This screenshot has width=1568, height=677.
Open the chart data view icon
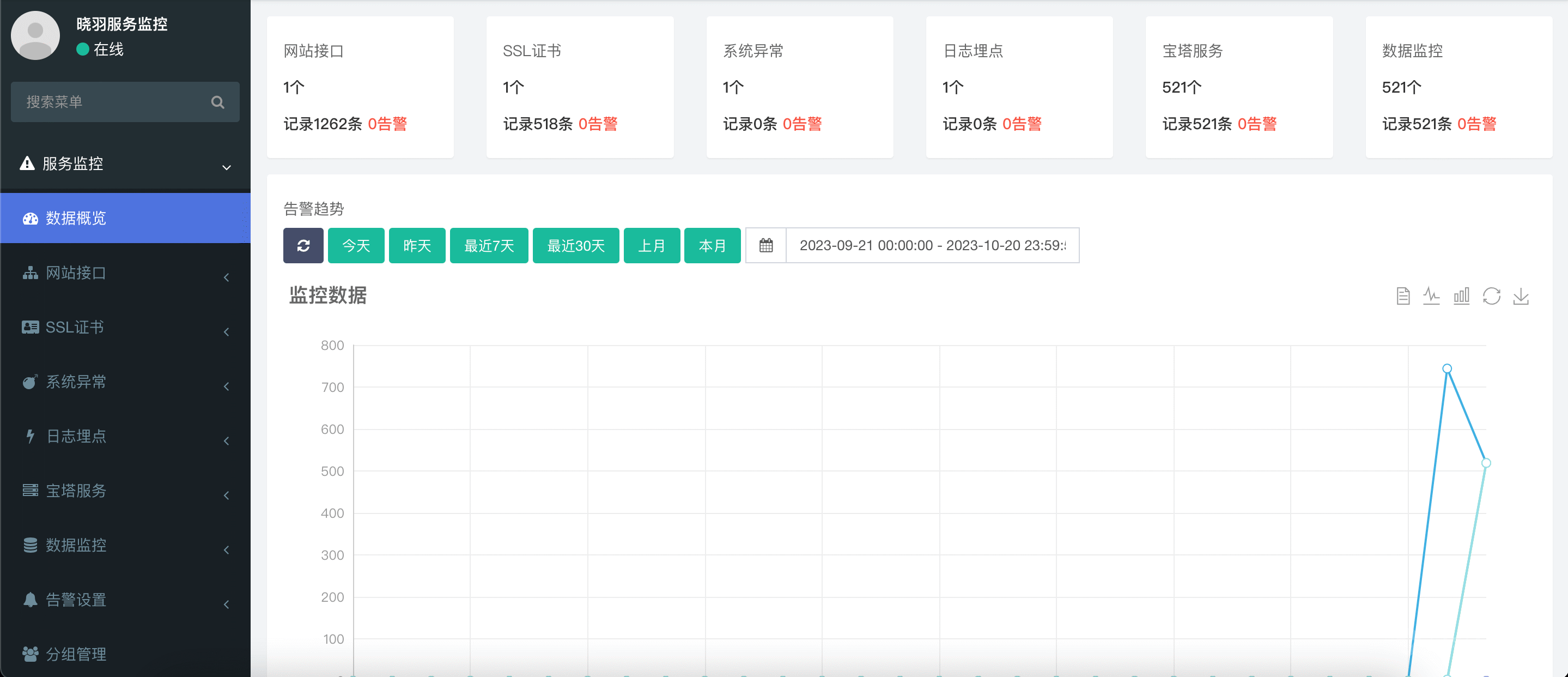tap(1402, 297)
